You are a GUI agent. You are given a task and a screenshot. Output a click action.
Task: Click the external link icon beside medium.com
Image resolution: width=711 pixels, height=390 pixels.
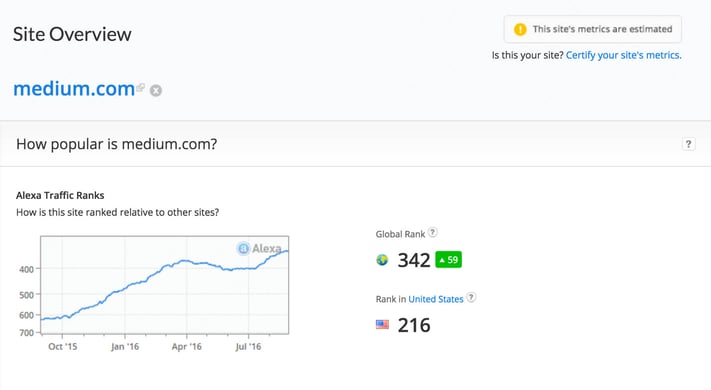pos(141,87)
